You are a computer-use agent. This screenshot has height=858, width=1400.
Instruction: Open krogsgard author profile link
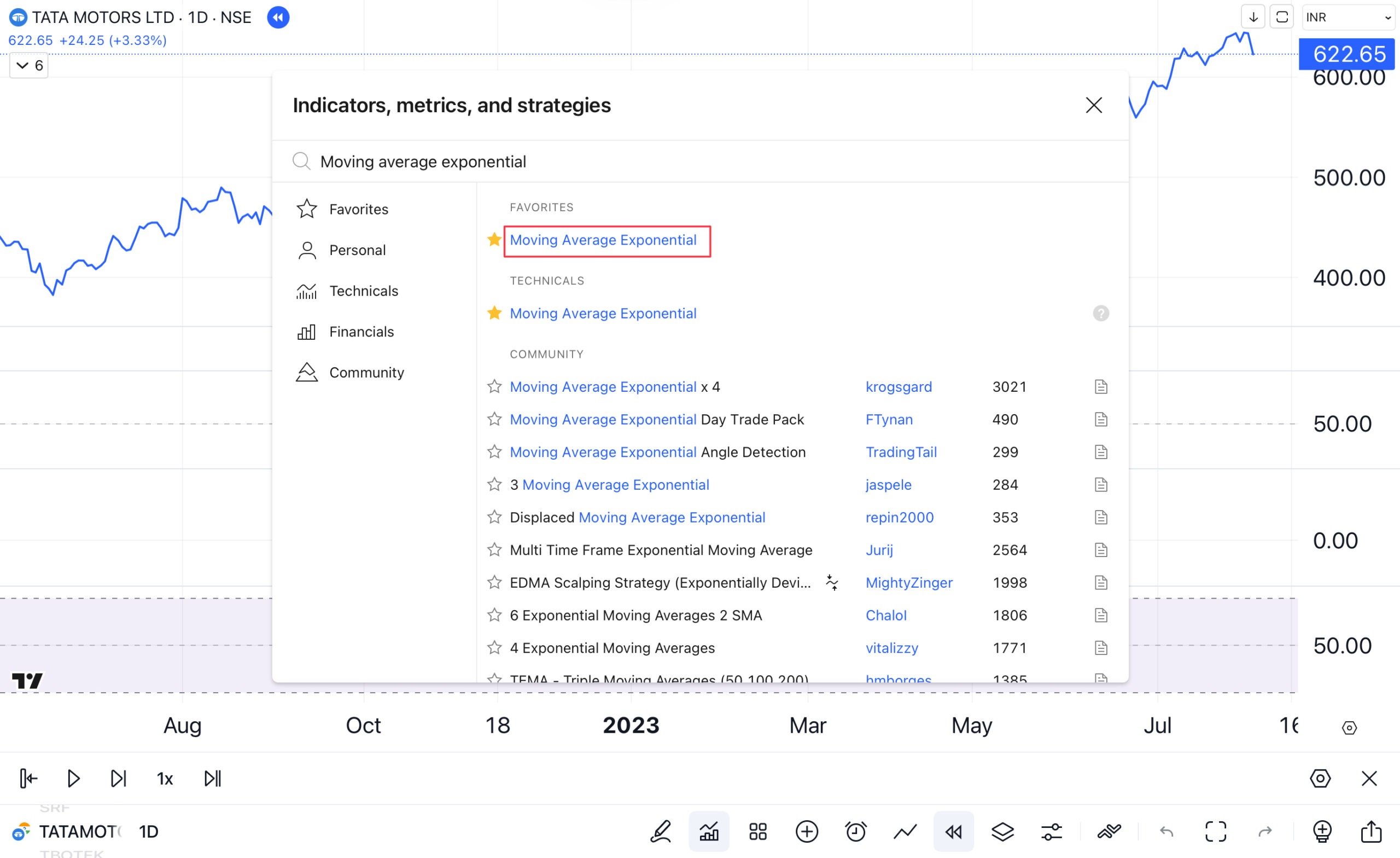click(x=899, y=387)
